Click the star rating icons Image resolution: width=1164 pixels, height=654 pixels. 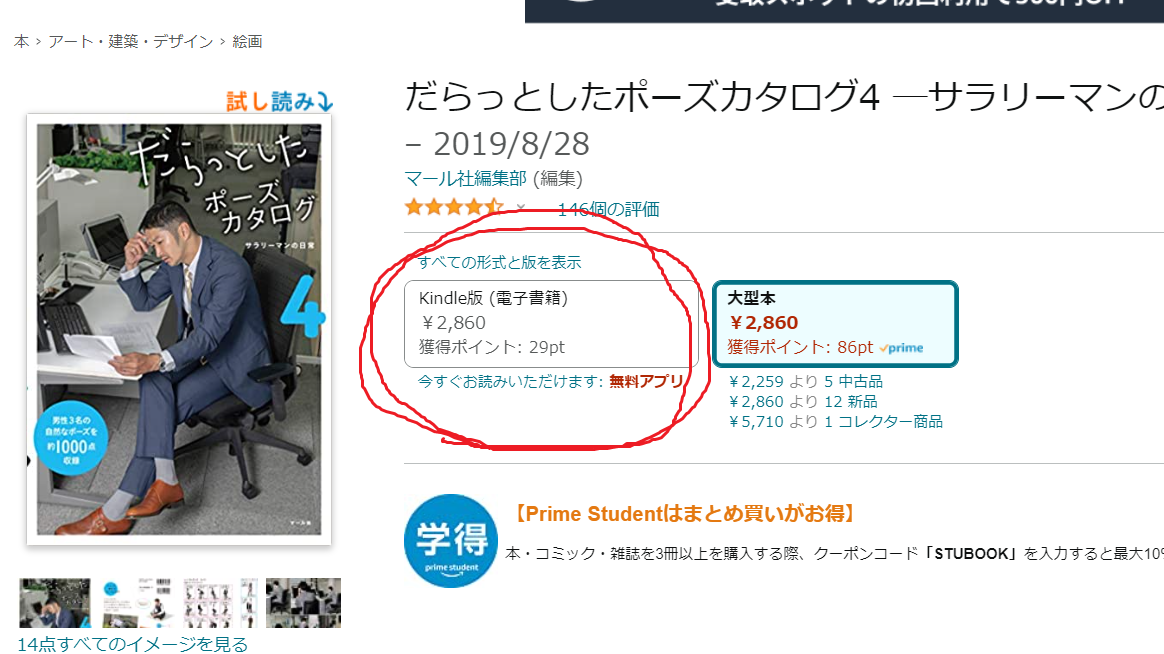[x=454, y=208]
